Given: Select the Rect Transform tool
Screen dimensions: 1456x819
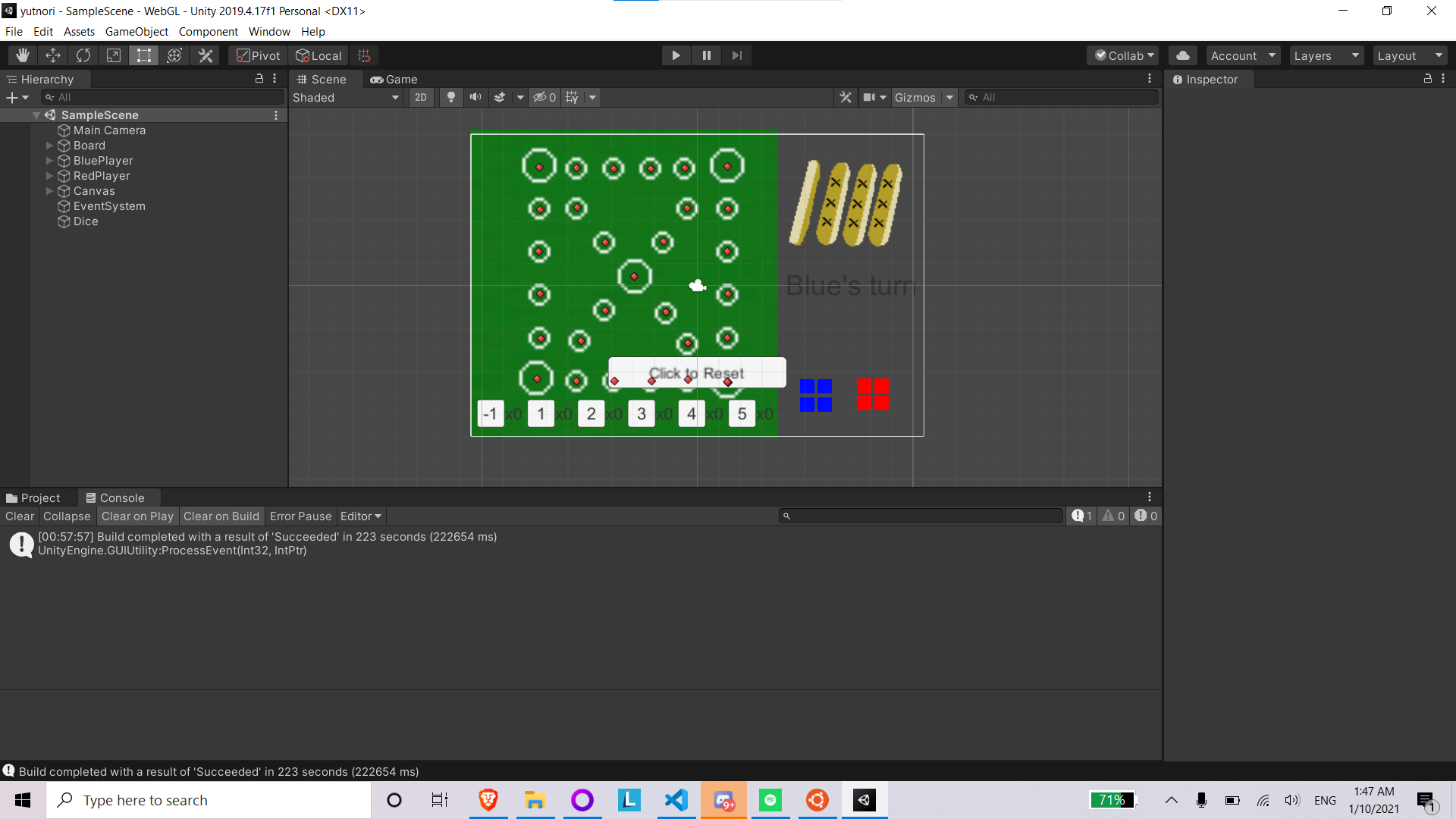Looking at the screenshot, I should [x=144, y=55].
